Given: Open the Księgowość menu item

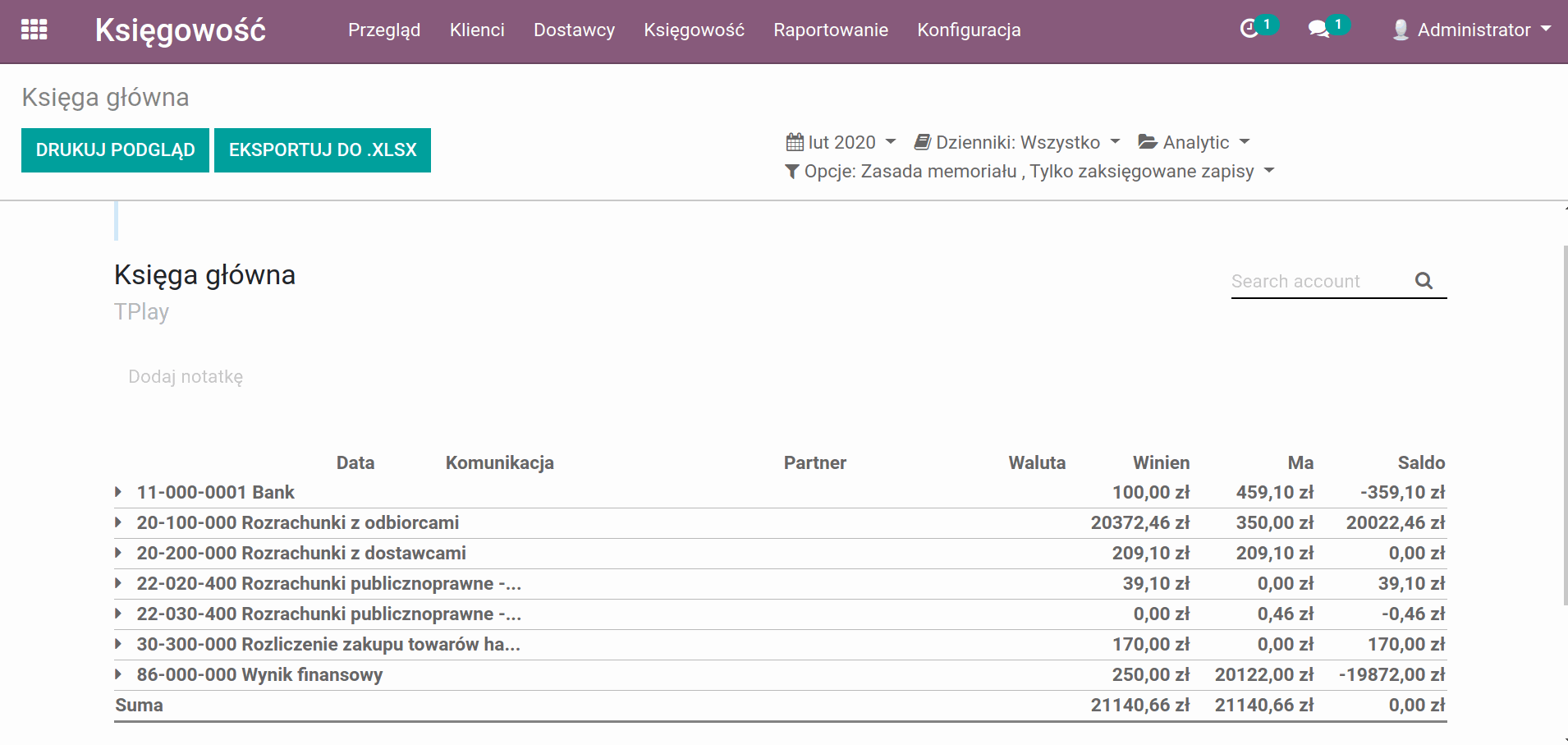Looking at the screenshot, I should tap(694, 30).
